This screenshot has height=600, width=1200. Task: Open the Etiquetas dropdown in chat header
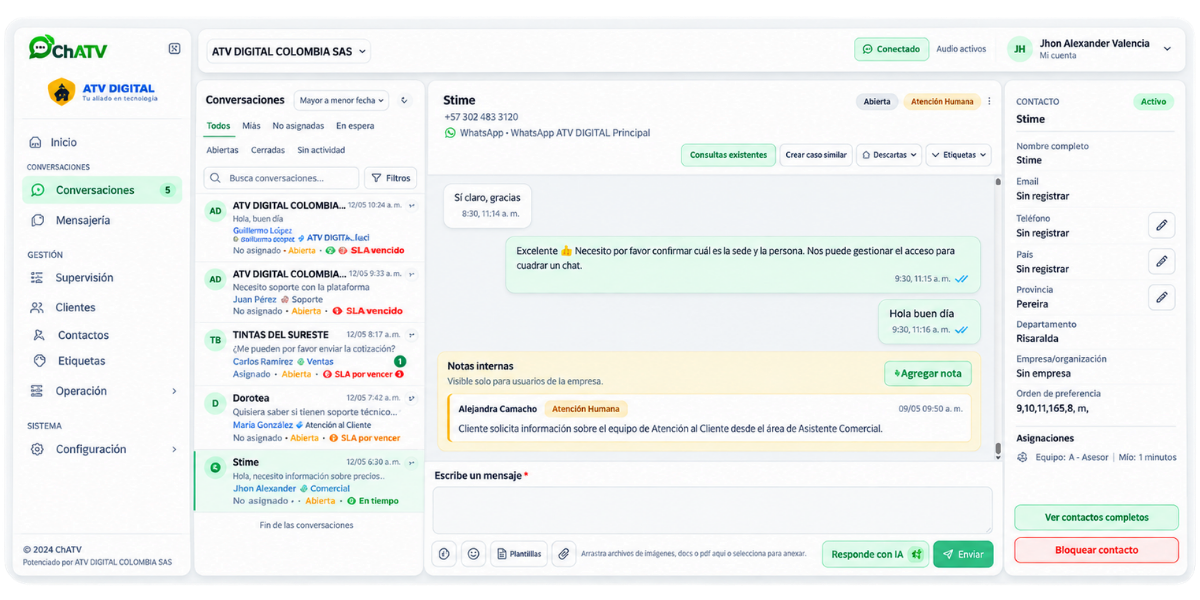pyautogui.click(x=958, y=155)
